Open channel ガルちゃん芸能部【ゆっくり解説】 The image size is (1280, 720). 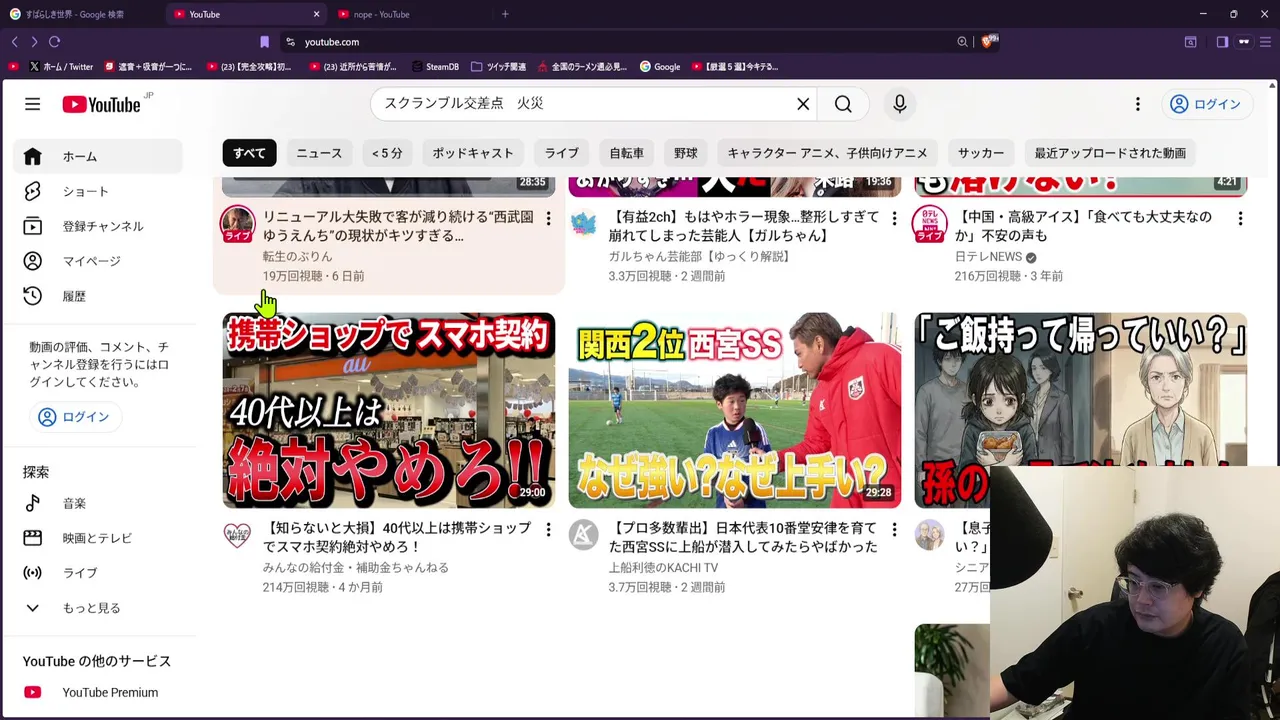click(699, 257)
